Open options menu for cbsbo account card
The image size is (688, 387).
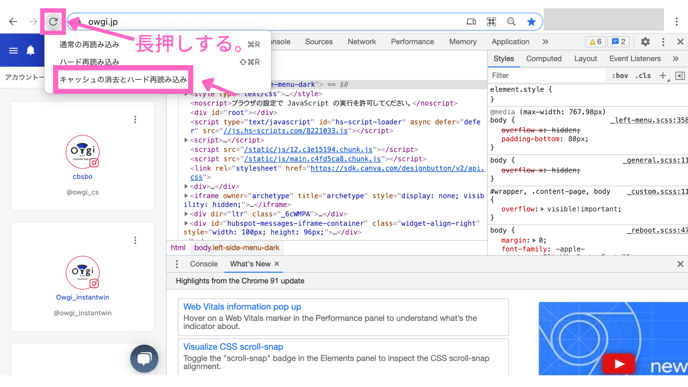pyautogui.click(x=135, y=119)
